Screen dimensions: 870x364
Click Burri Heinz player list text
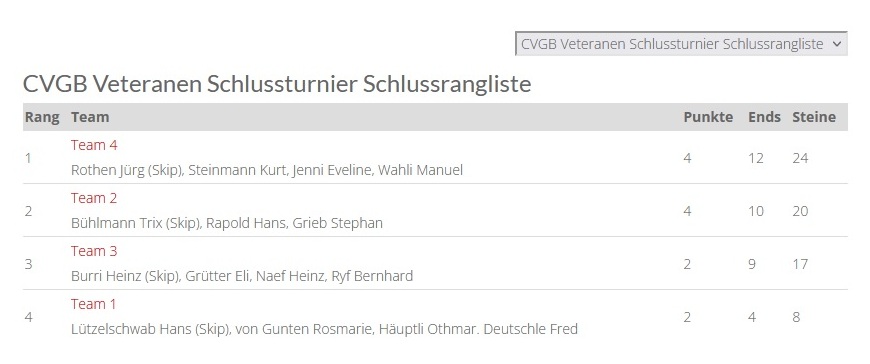(x=242, y=276)
